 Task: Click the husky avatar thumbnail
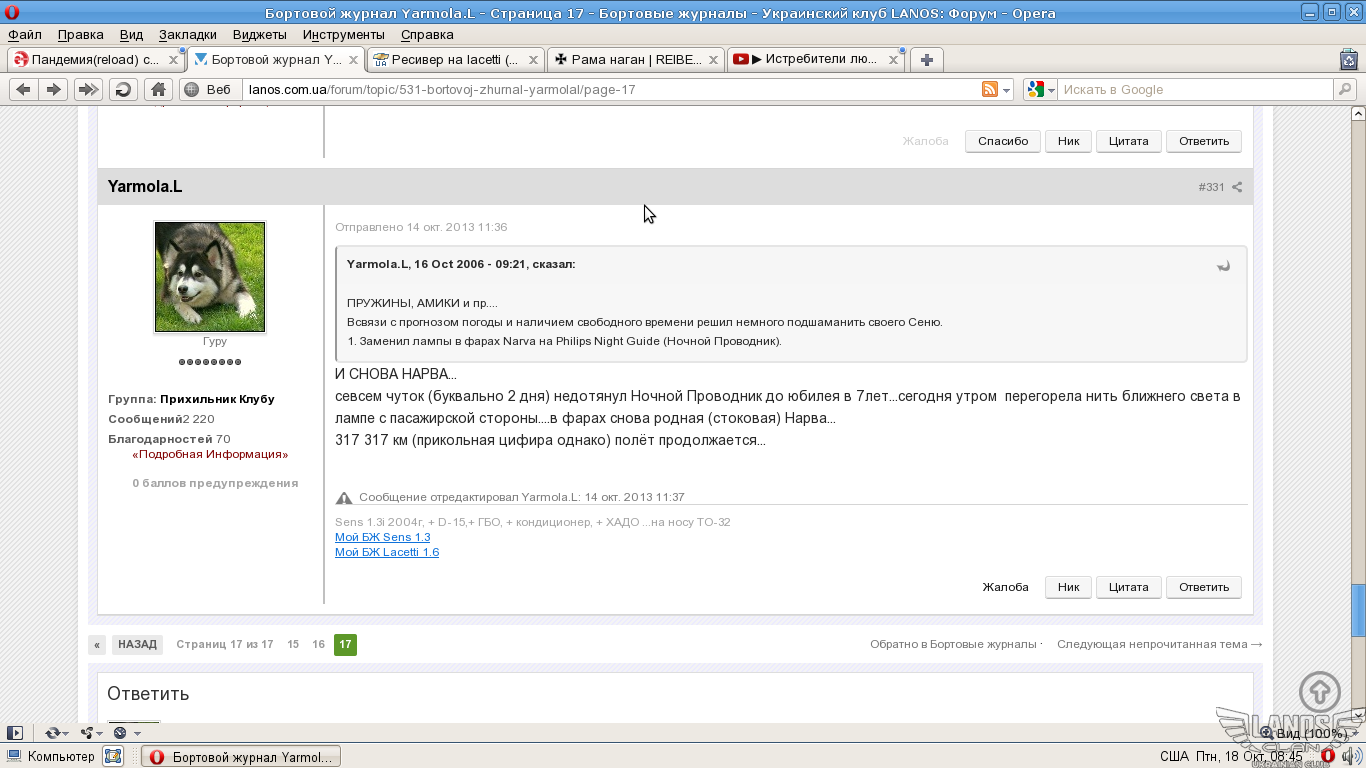point(210,277)
